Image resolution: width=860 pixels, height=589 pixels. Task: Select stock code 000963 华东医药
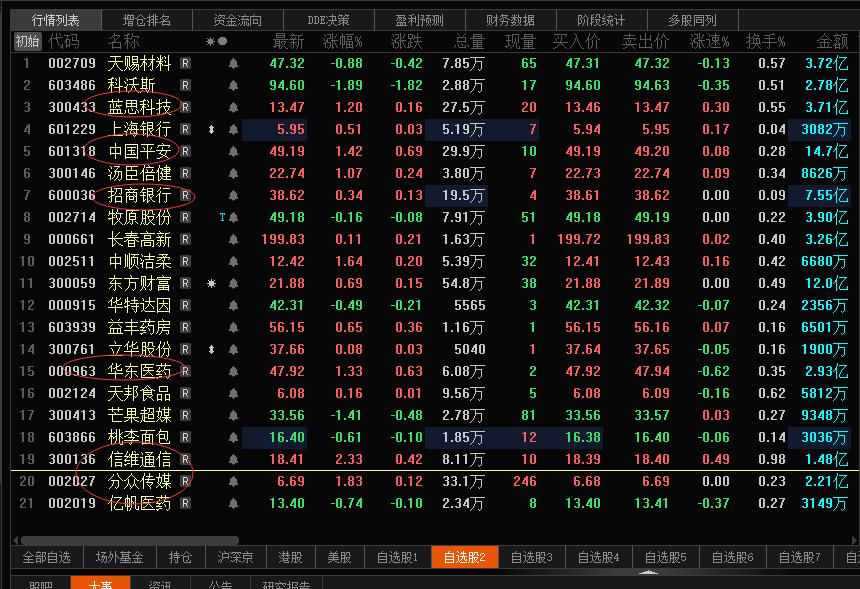pos(72,371)
